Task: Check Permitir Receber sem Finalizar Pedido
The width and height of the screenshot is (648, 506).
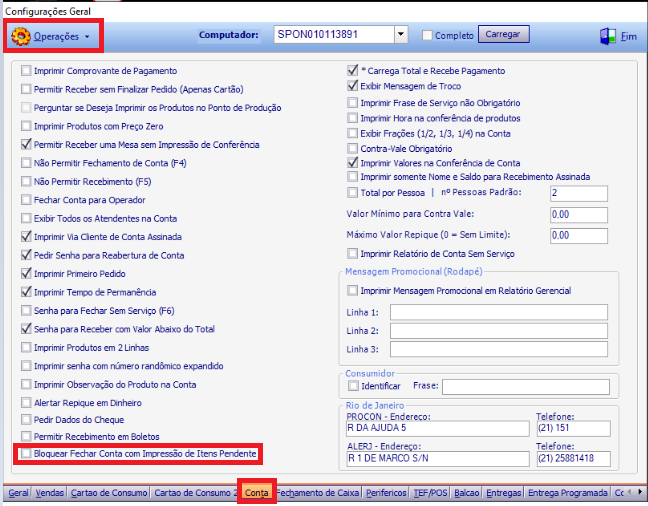Action: click(26, 89)
